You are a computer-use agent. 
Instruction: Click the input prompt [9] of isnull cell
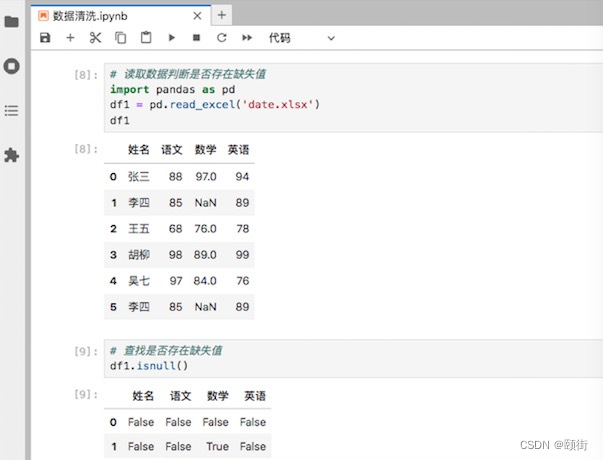click(86, 351)
